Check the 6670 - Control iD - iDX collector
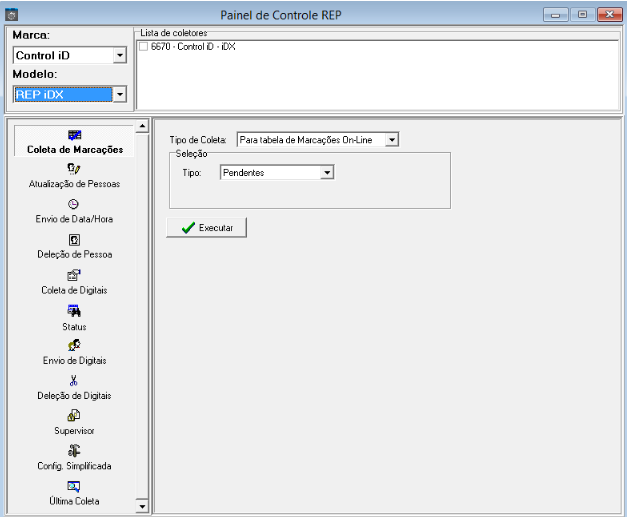This screenshot has height=517, width=627. [x=144, y=47]
